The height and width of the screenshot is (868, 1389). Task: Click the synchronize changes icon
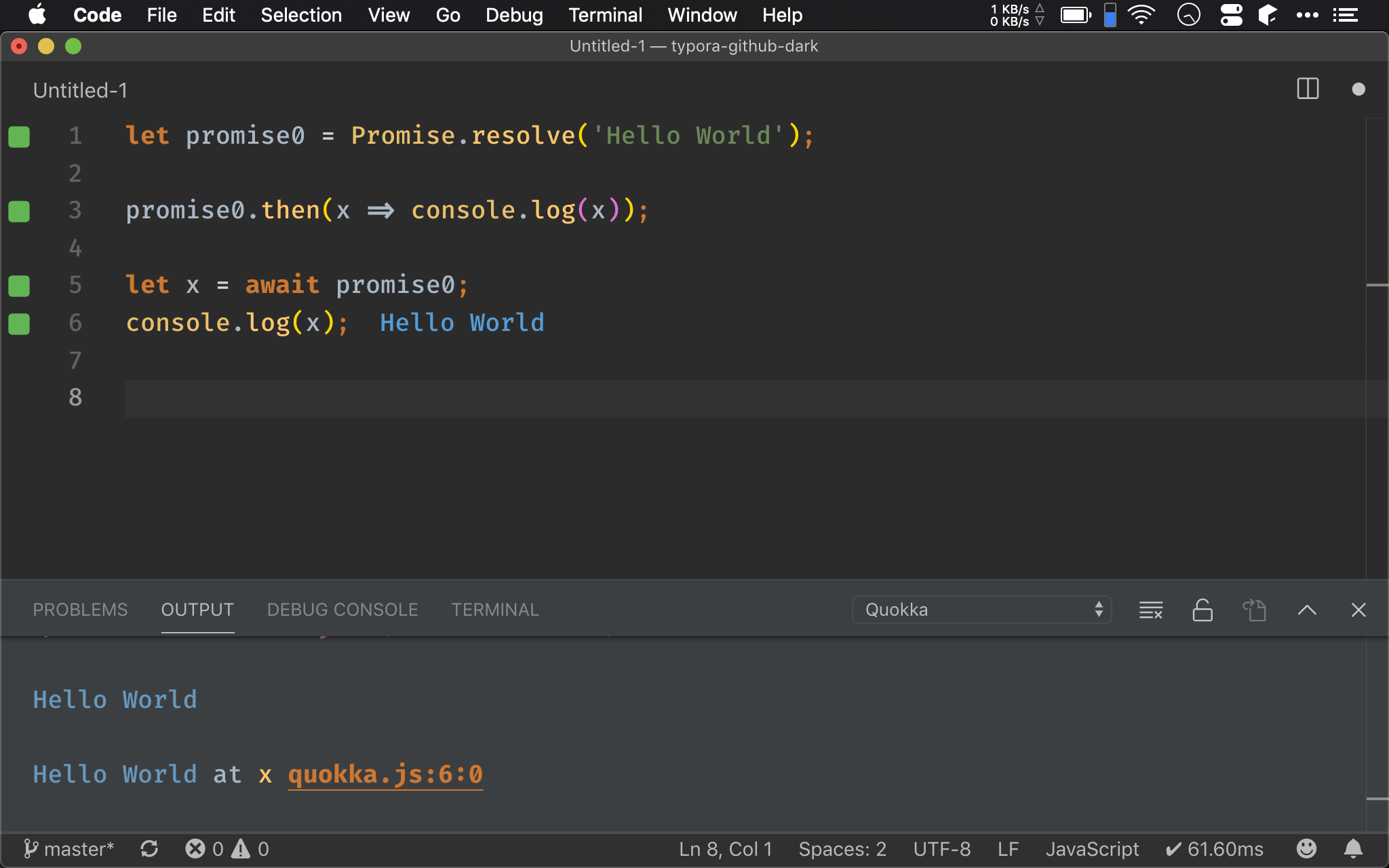click(x=149, y=849)
